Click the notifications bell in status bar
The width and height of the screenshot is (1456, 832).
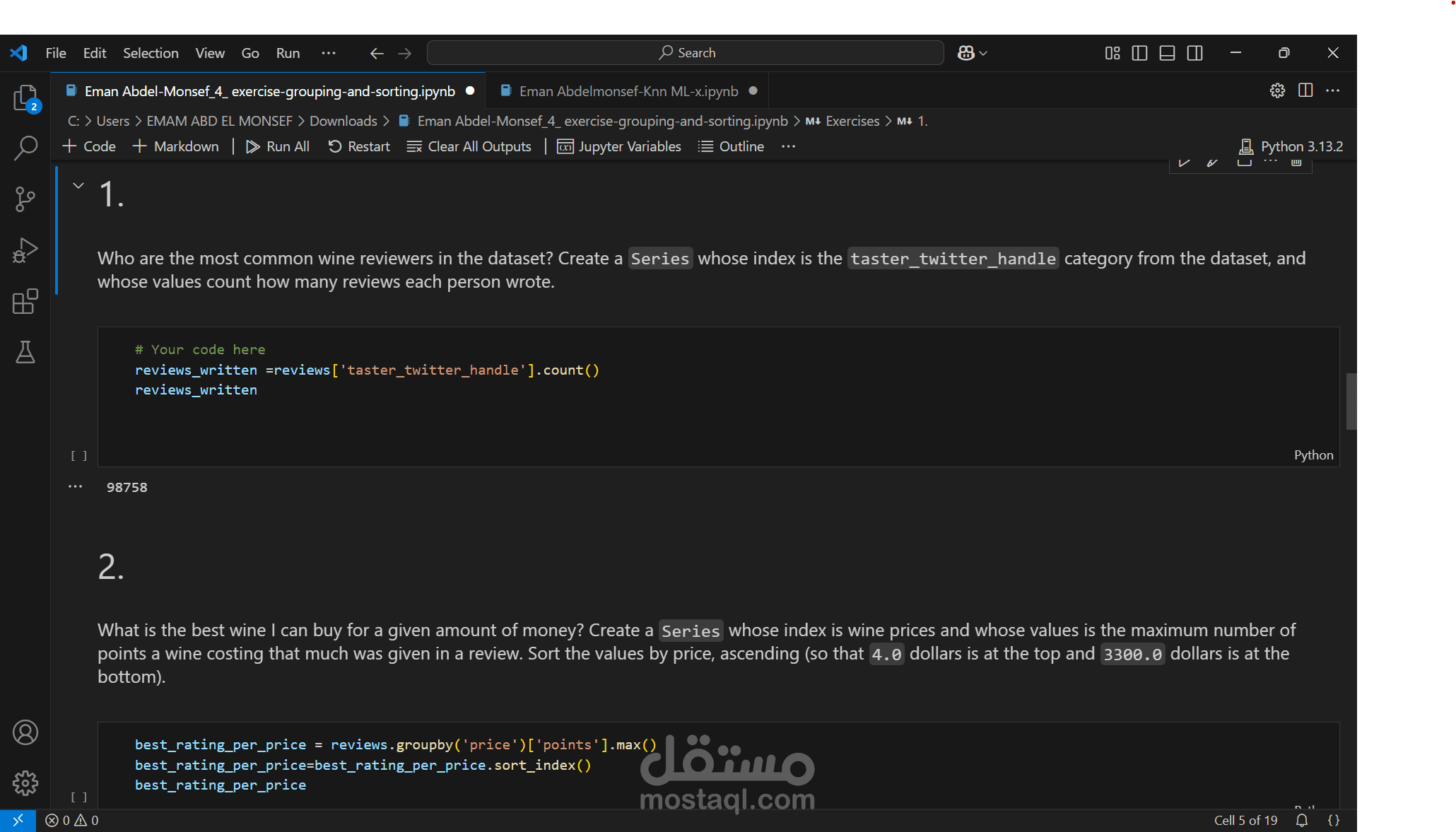coord(1301,820)
